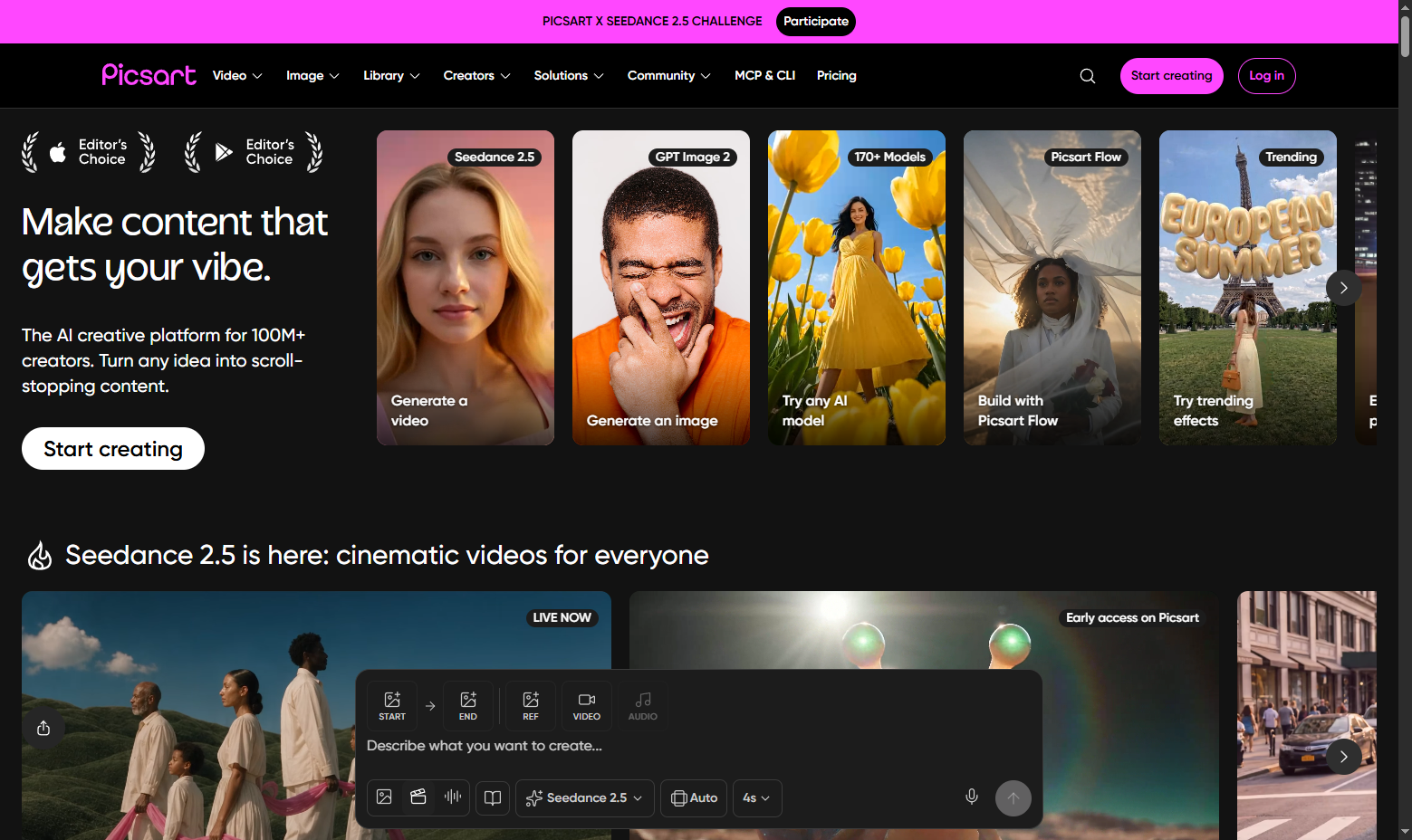Expand the Video menu
This screenshot has height=840, width=1412.
[x=237, y=76]
